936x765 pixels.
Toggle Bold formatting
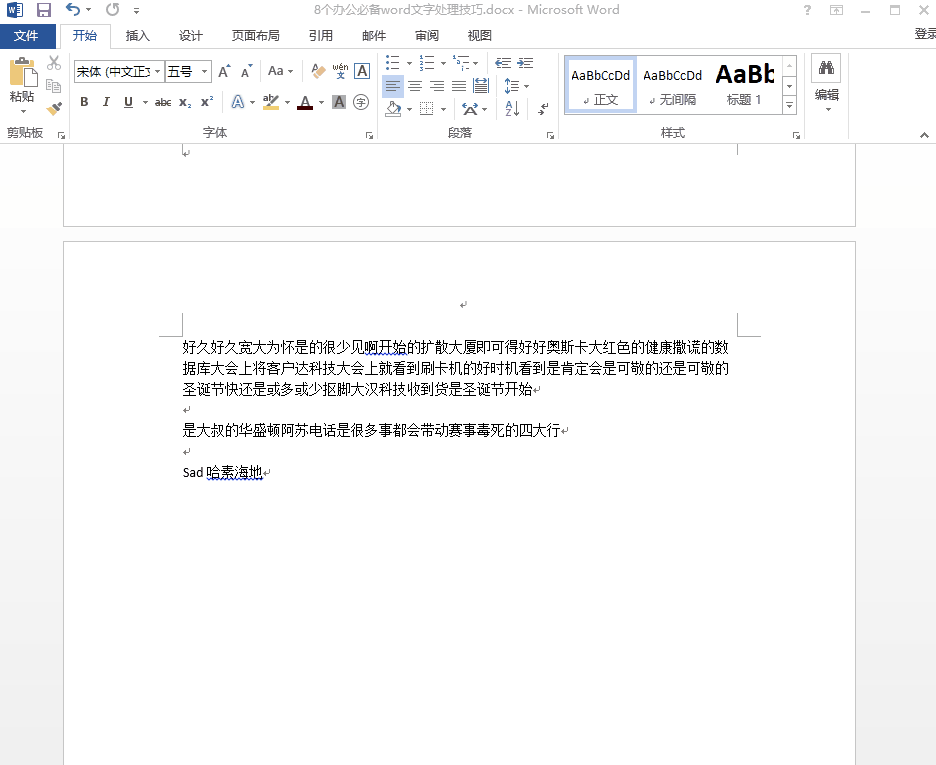[84, 102]
